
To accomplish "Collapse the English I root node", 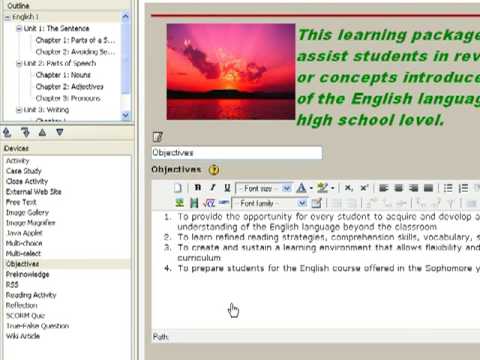I will 7,17.
